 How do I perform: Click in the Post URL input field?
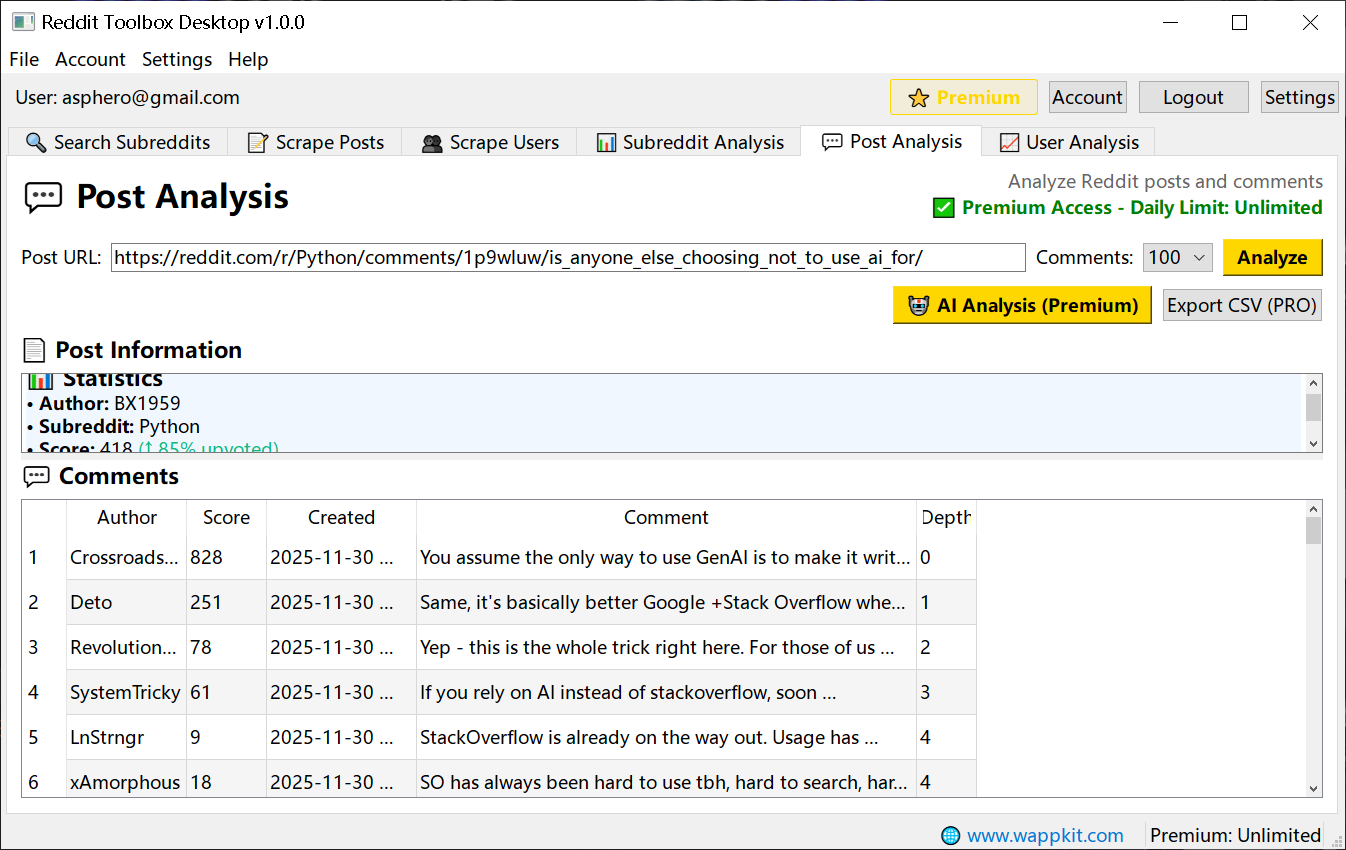(568, 257)
